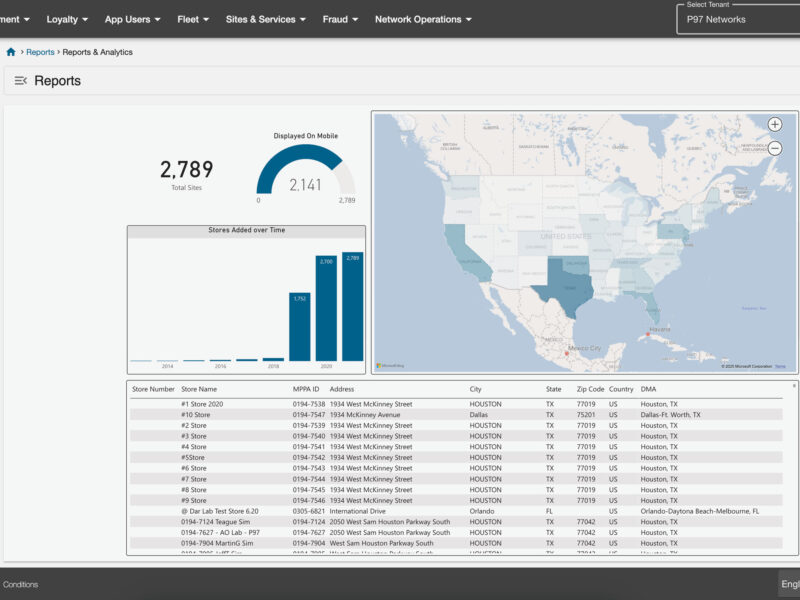
Task: Open the Select Tenant combo box
Action: coord(738,19)
